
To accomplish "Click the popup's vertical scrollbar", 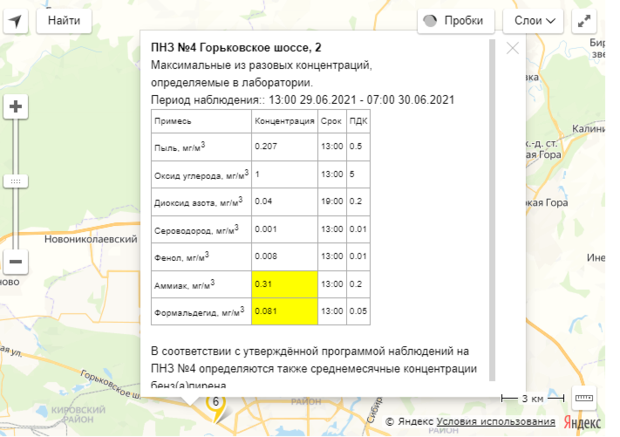I will coord(492,200).
